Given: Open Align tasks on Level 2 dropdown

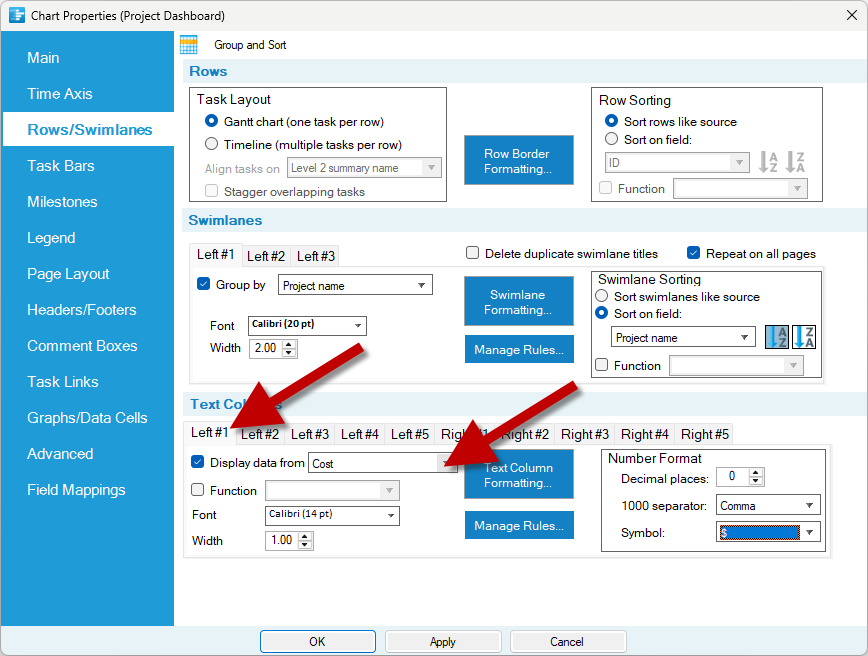Looking at the screenshot, I should (364, 168).
